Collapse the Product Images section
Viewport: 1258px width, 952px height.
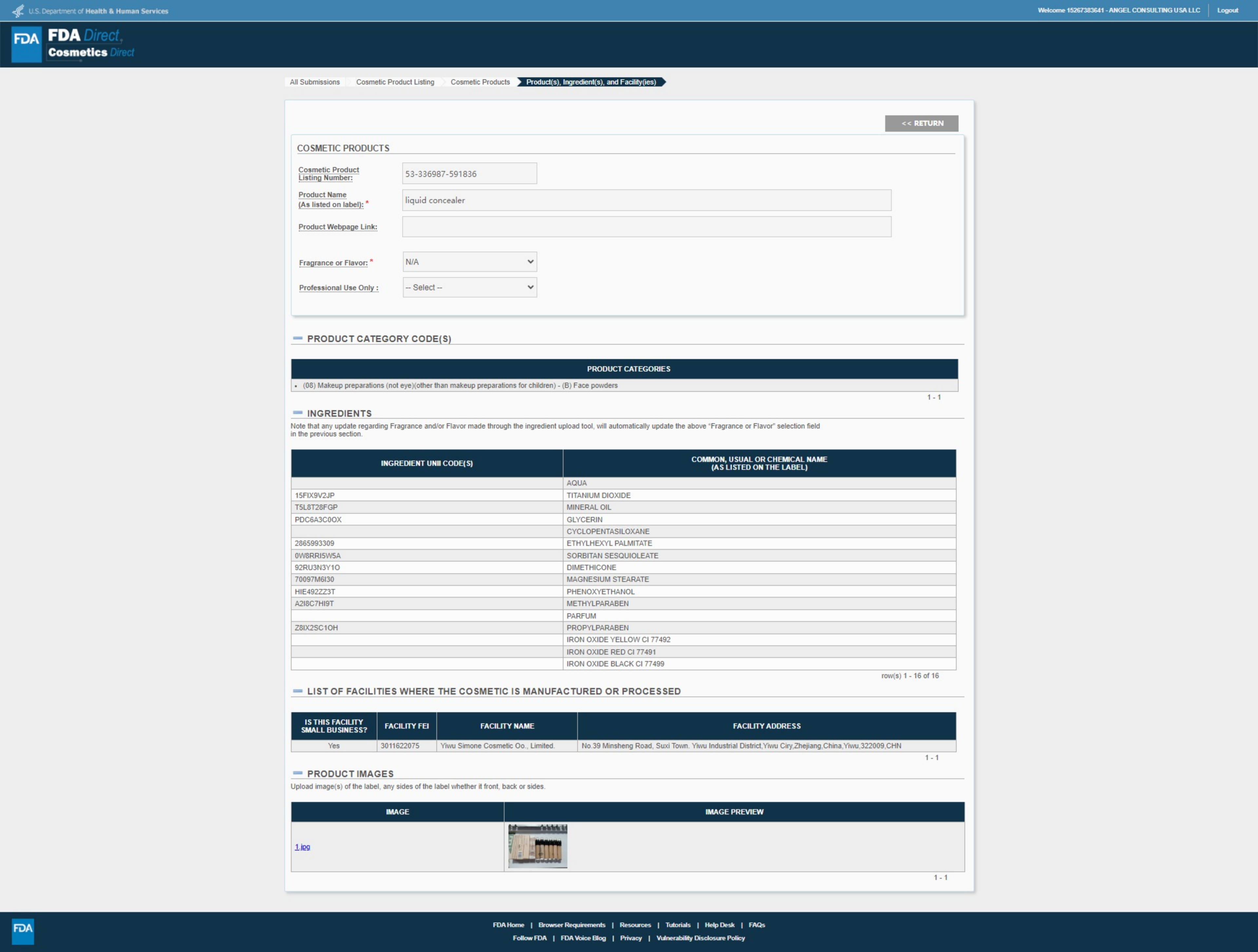pyautogui.click(x=297, y=773)
